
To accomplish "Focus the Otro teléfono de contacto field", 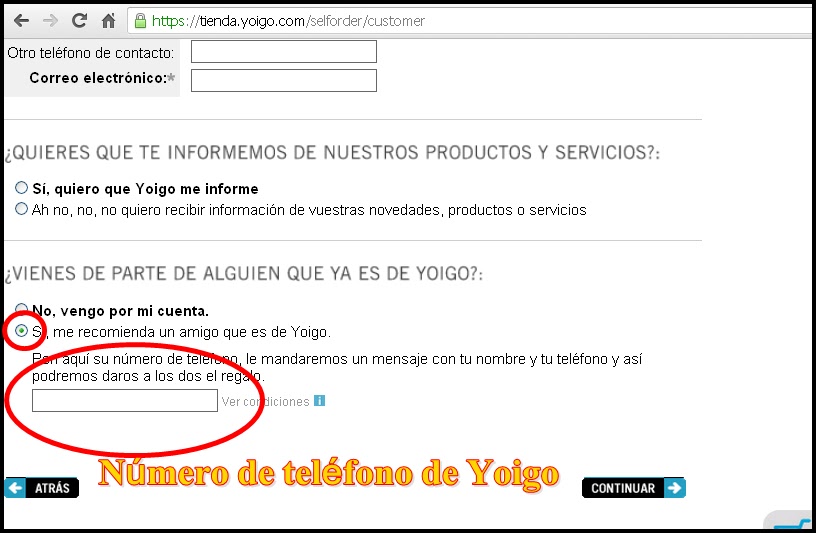I will coord(284,52).
